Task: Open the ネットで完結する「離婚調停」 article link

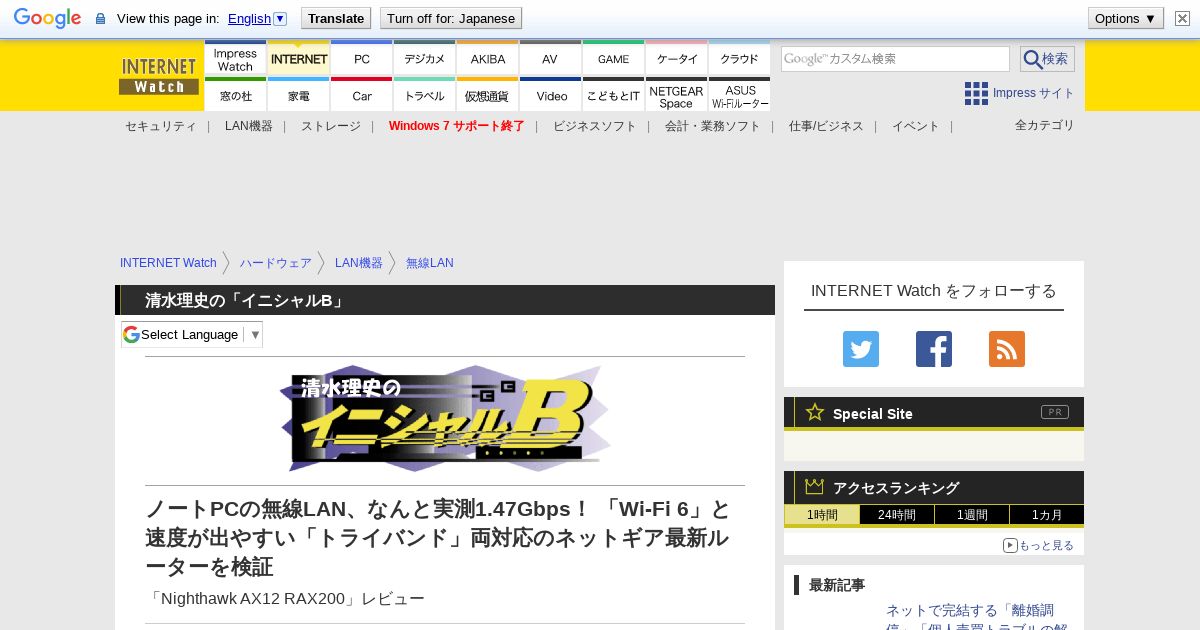Action: pos(977,619)
